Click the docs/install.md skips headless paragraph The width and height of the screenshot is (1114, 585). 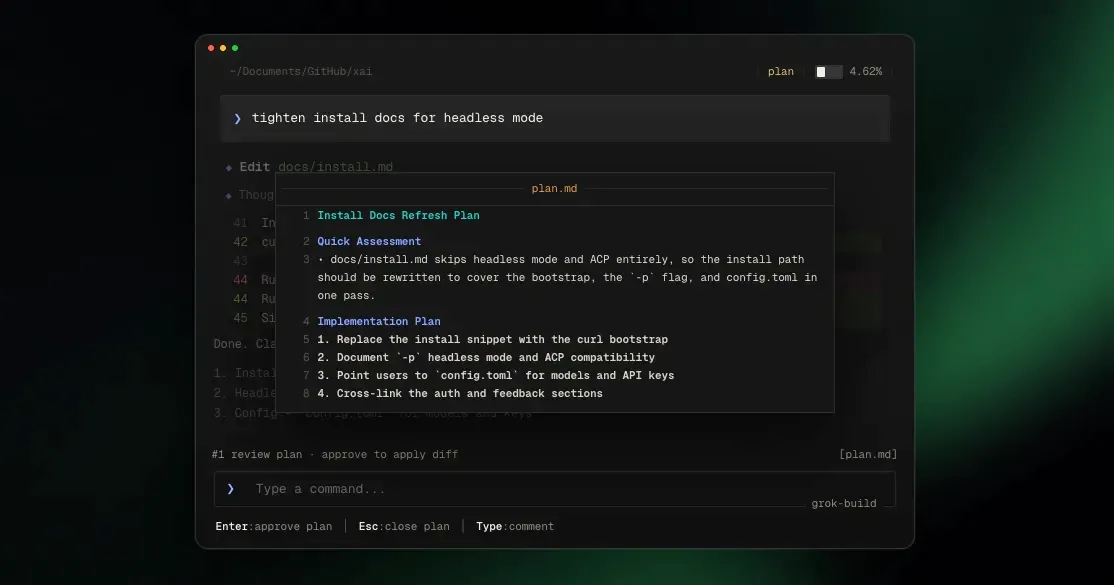pyautogui.click(x=567, y=277)
